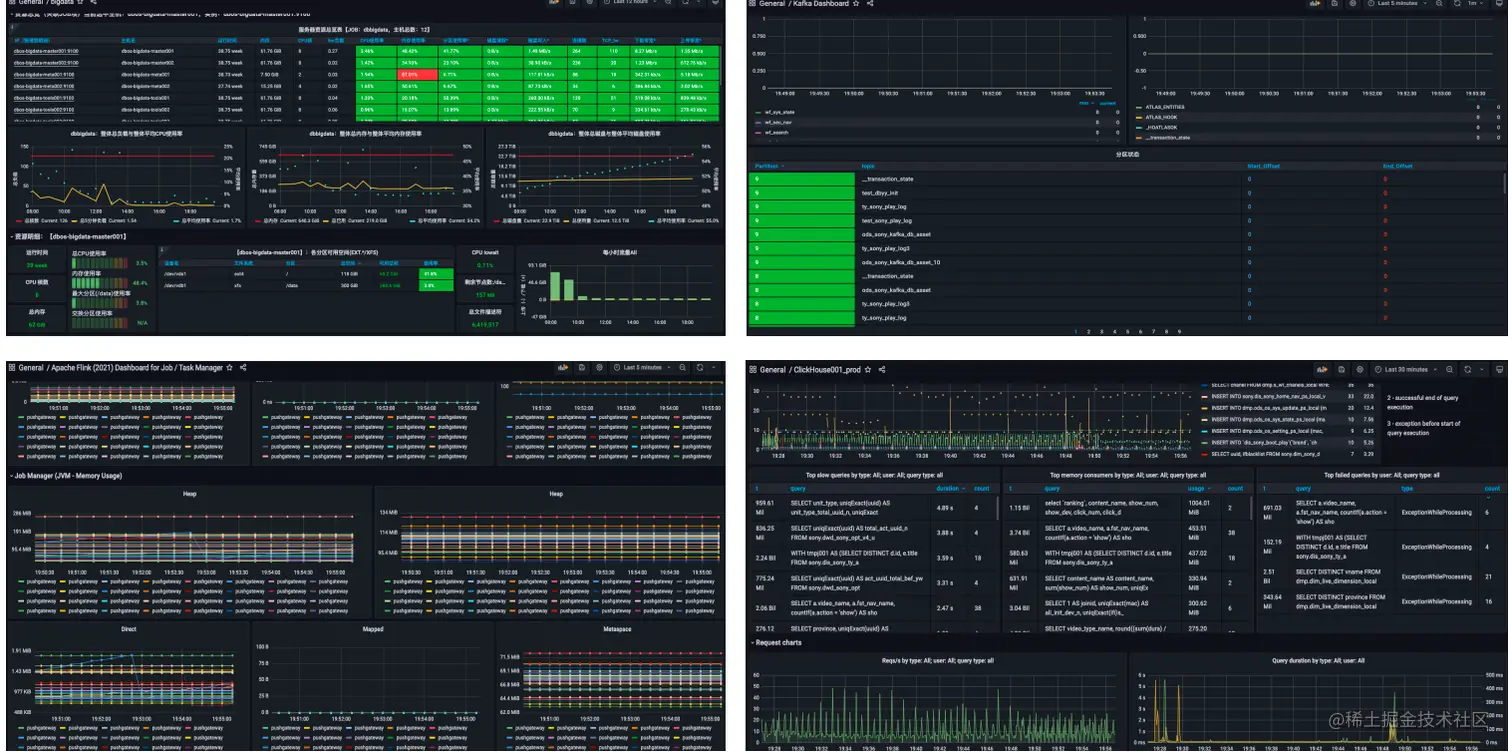Refresh the Apache Flink dashboard
The width and height of the screenshot is (1512, 753).
pos(700,368)
